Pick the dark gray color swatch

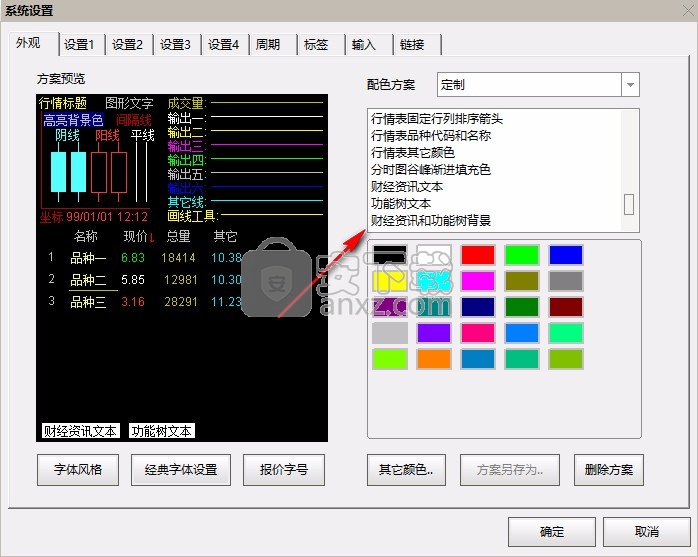566,281
